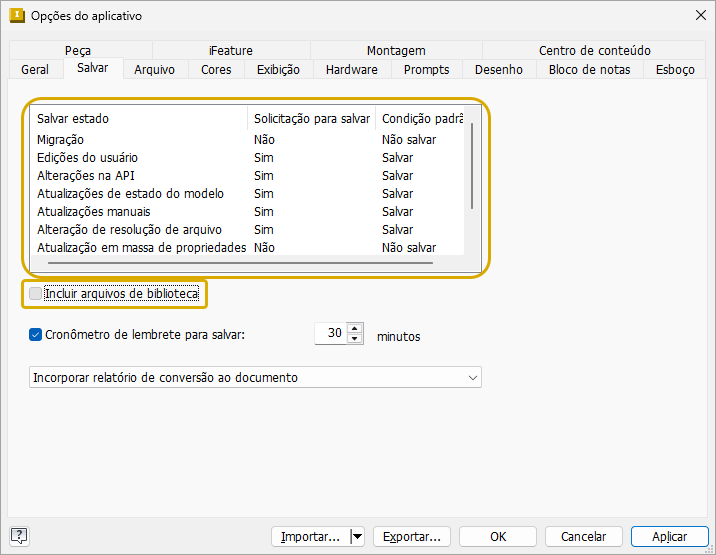
Task: Click the horizontal scrollbar in save list
Action: 240,263
